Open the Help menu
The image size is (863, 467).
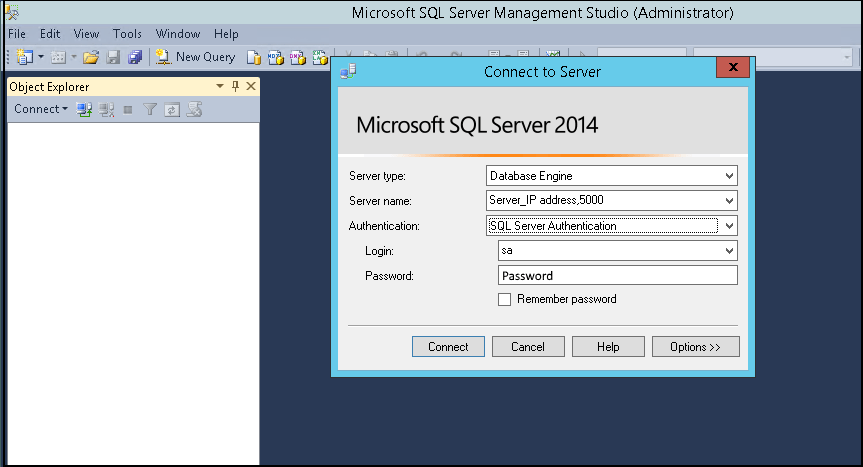[226, 34]
